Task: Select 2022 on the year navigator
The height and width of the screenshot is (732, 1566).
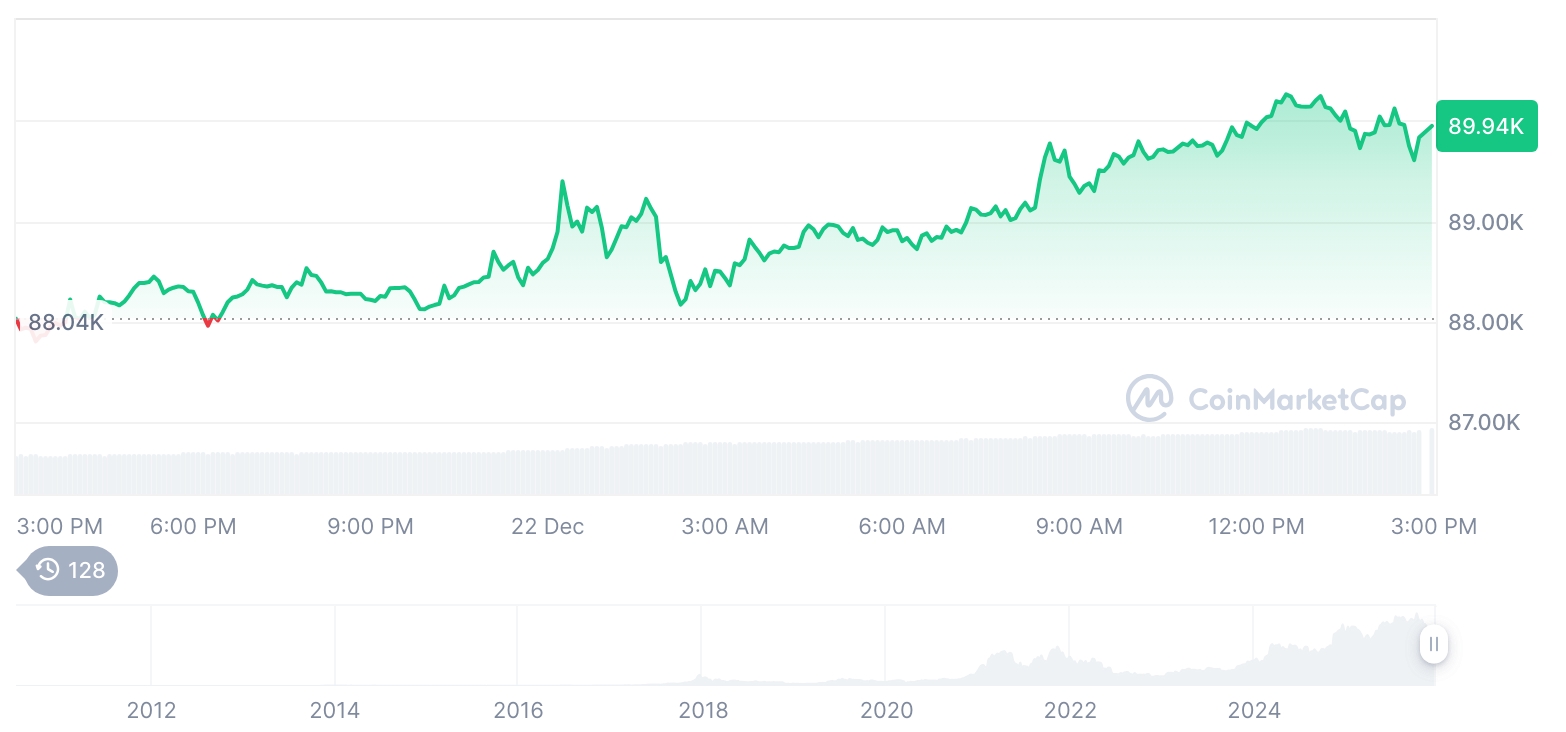Action: click(1070, 710)
